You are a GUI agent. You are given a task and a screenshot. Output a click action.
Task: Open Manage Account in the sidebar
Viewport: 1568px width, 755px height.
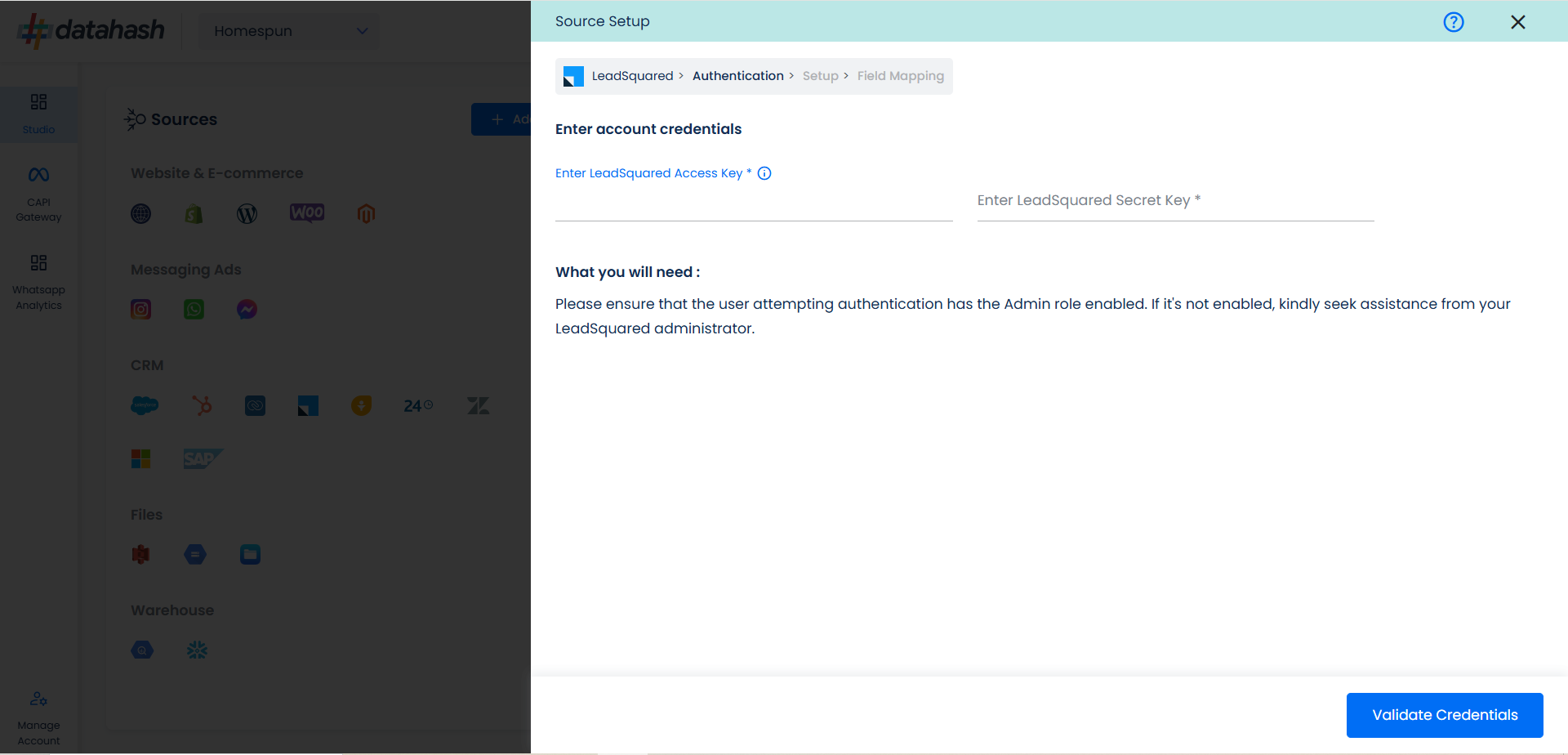[x=38, y=718]
